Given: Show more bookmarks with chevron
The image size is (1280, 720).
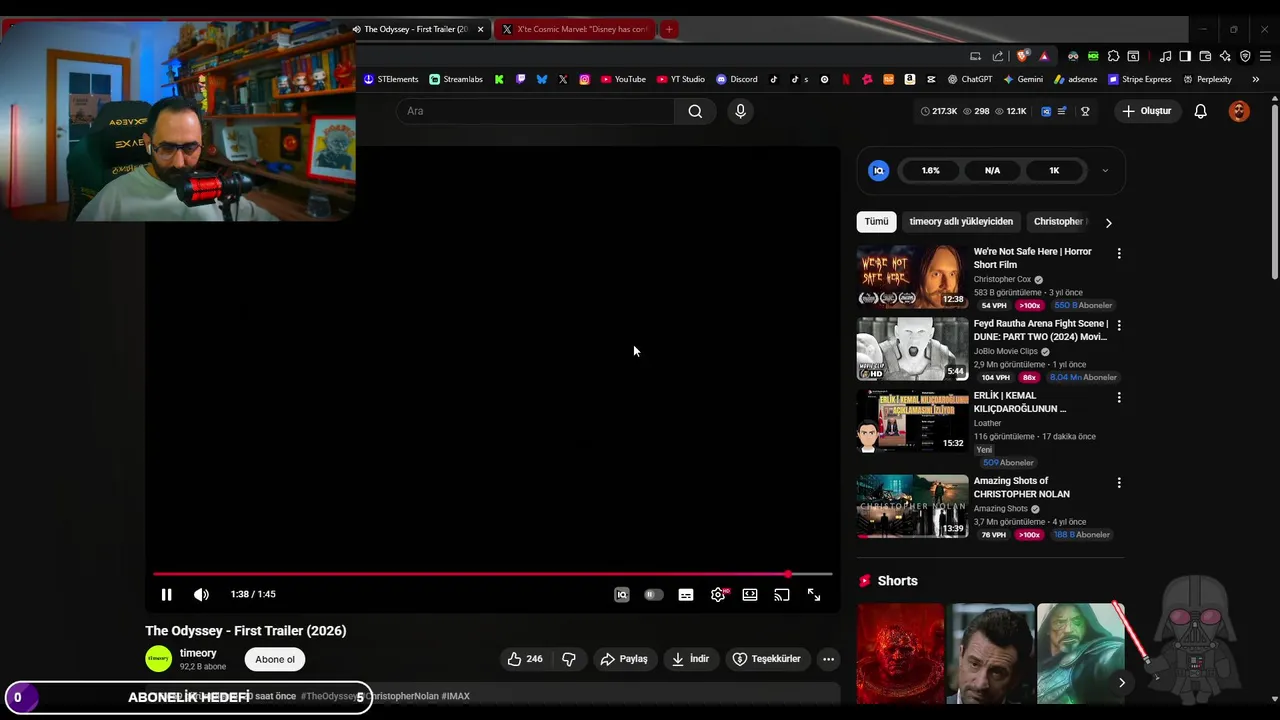Looking at the screenshot, I should [x=1256, y=79].
